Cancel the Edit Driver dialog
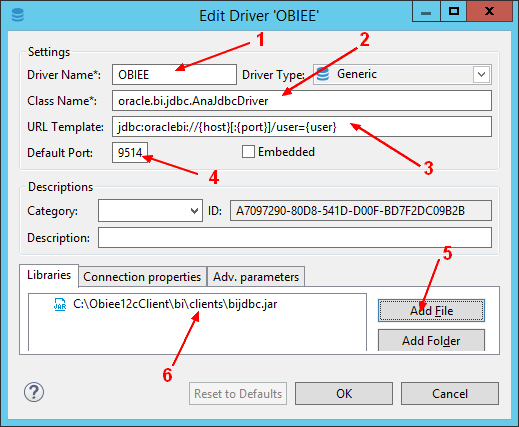The image size is (519, 427). pos(450,394)
